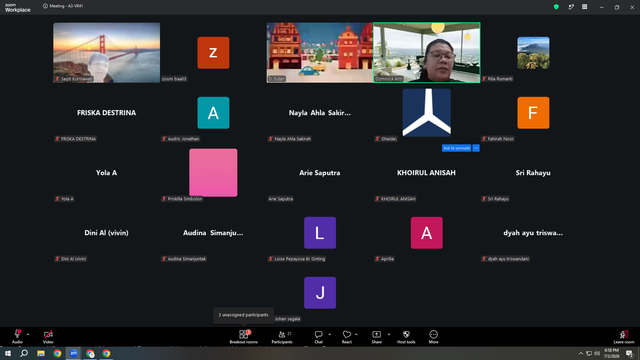Click Ghaida's blue logo avatar
640x360 pixels.
(x=427, y=113)
